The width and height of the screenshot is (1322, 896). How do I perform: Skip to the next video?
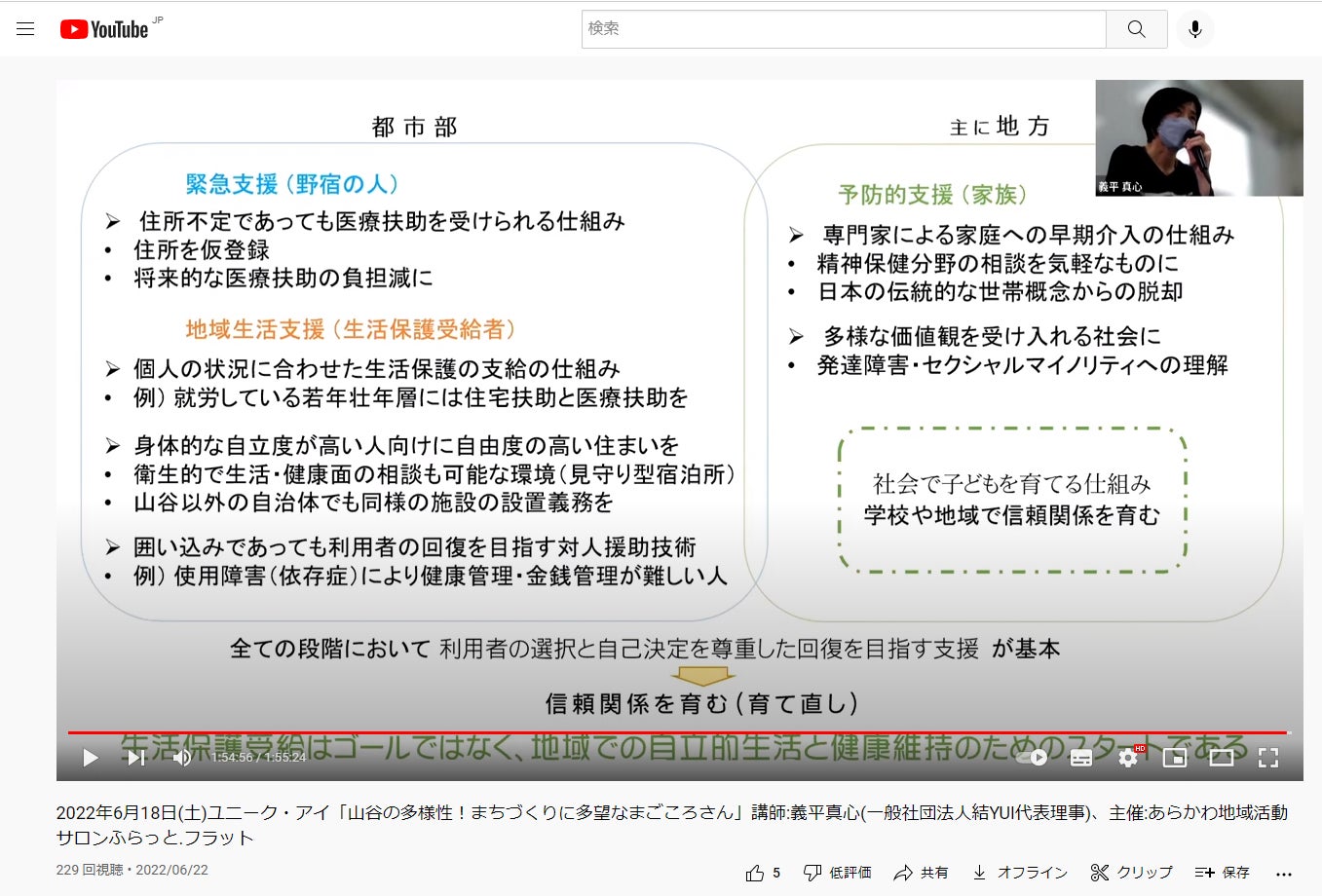pyautogui.click(x=136, y=757)
